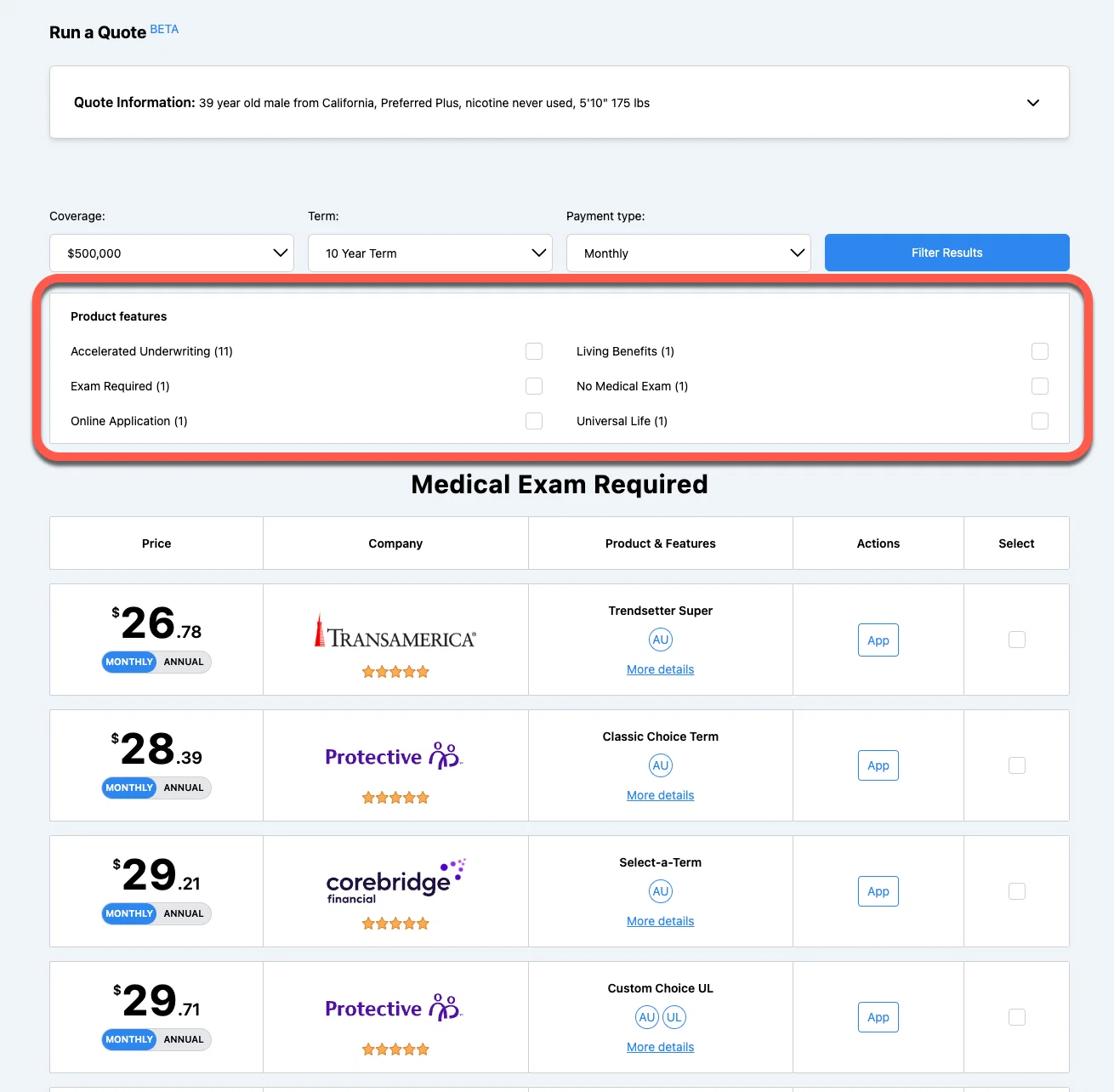
Task: Switch the $28.39 price to ANNUAL
Action: pyautogui.click(x=184, y=788)
